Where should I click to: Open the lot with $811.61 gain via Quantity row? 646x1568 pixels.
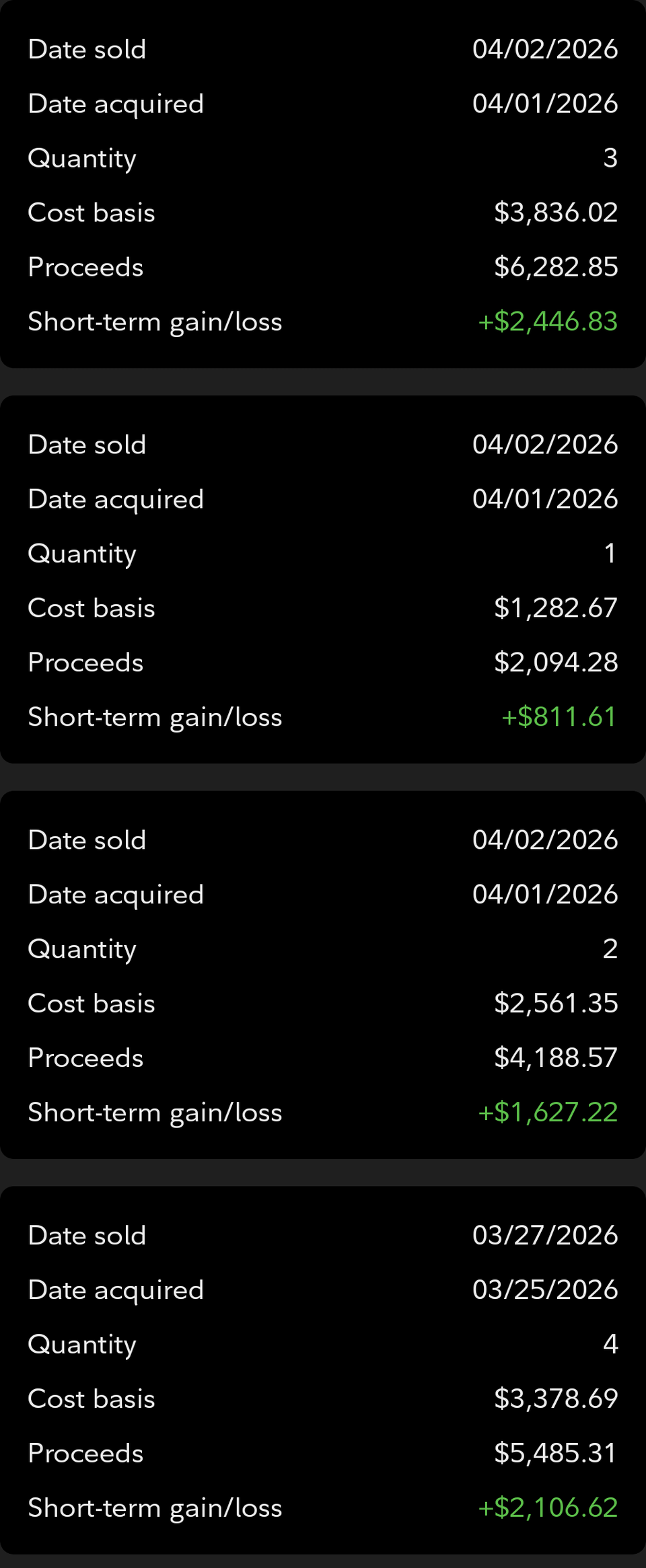pyautogui.click(x=82, y=554)
